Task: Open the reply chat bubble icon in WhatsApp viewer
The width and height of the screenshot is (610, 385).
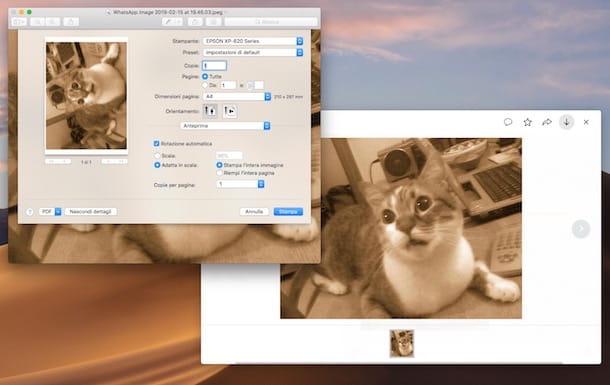Action: (508, 122)
